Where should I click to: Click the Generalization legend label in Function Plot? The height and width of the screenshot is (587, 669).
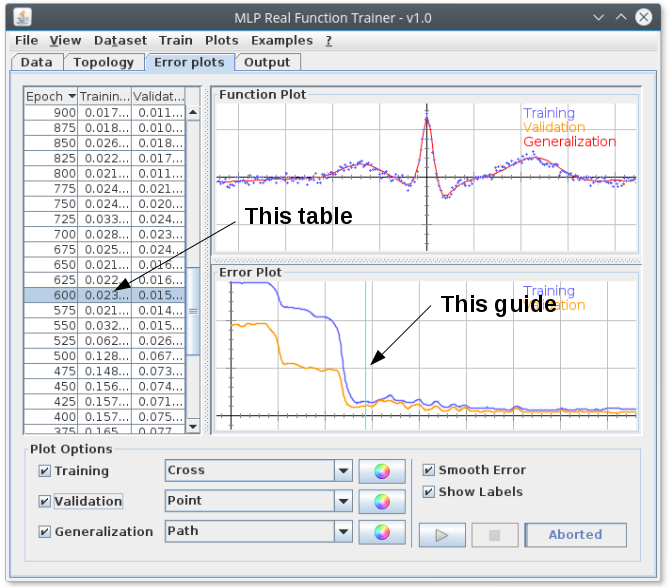coord(570,141)
